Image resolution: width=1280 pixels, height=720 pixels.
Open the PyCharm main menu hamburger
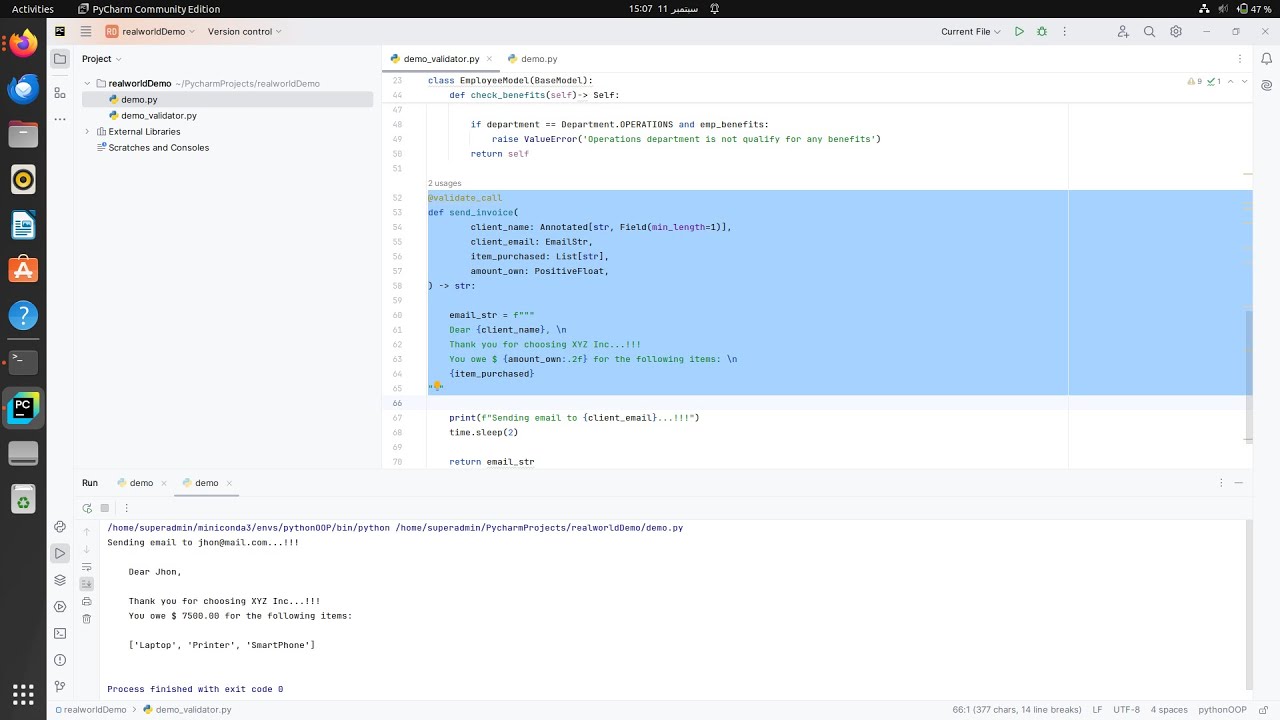click(86, 32)
